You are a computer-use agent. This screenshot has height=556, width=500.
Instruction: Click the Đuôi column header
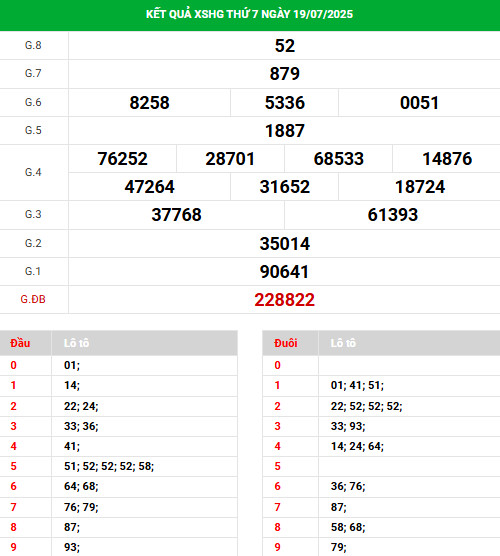tap(285, 343)
